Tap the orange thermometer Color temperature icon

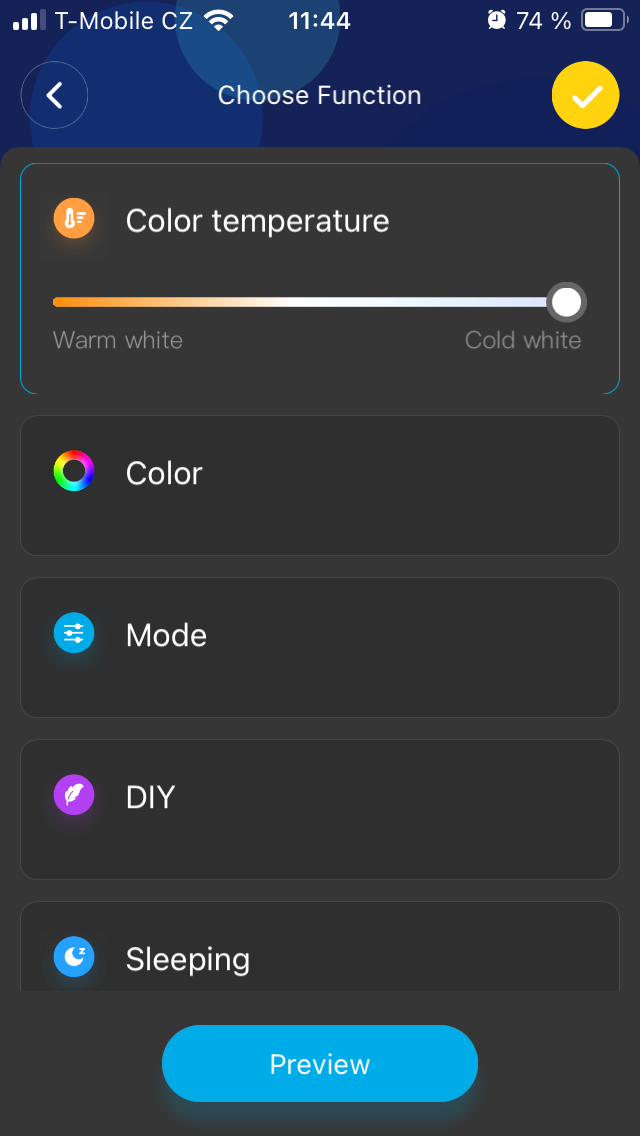[x=74, y=219]
